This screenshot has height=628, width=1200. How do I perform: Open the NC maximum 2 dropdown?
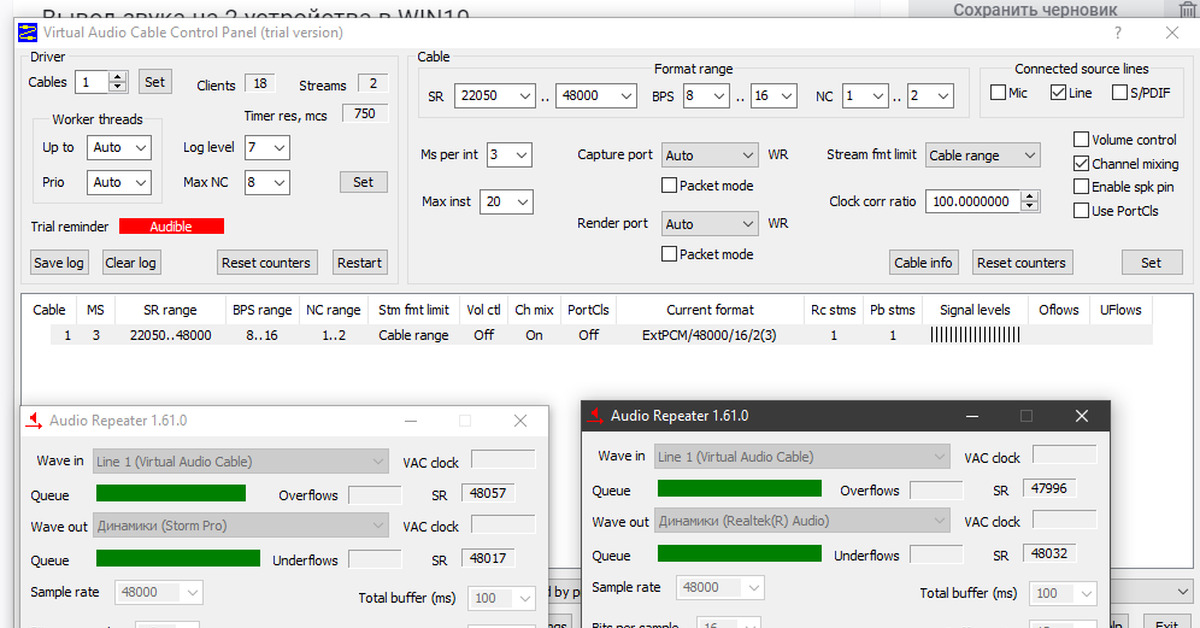930,96
